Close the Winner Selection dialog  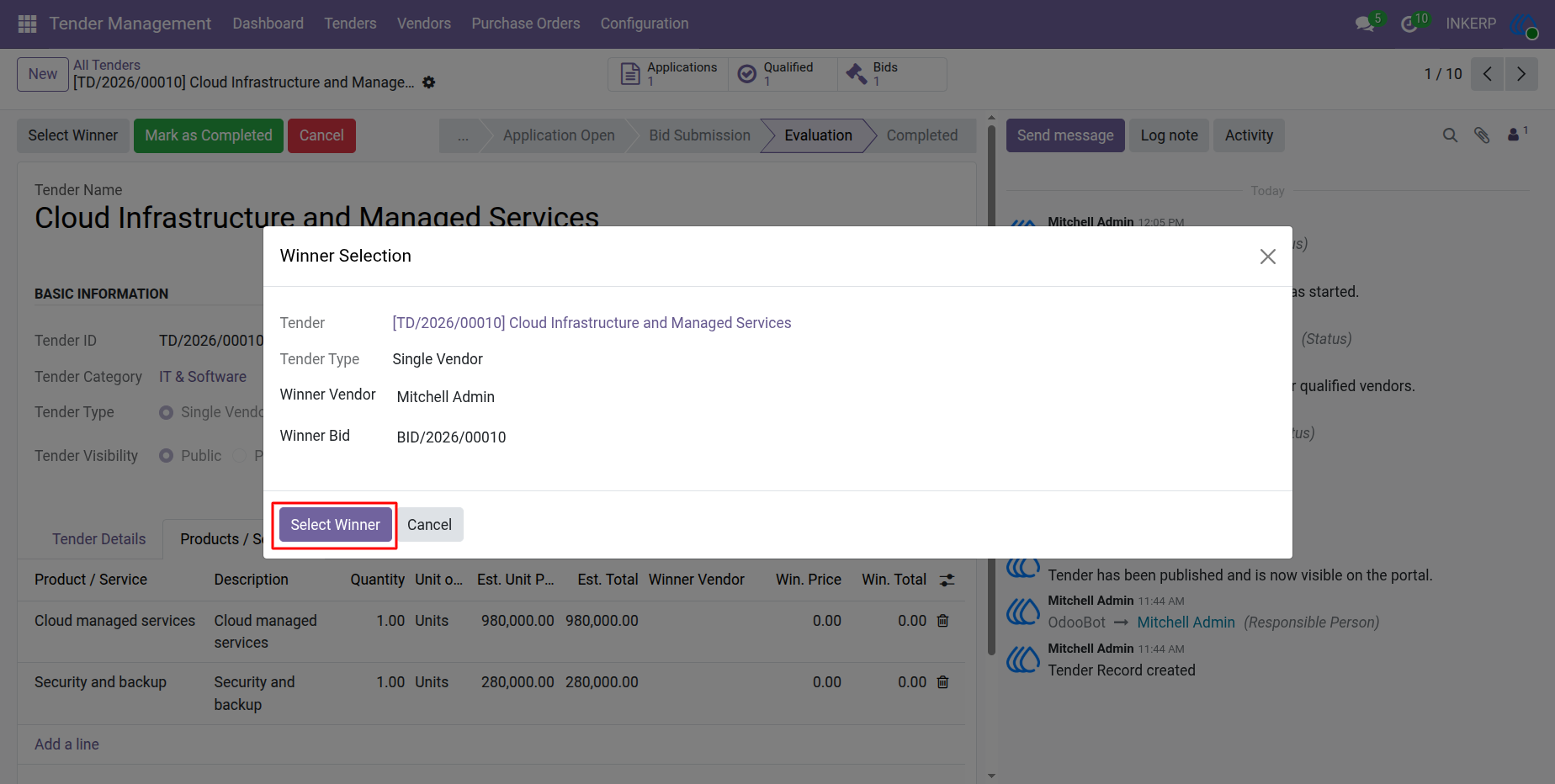[1268, 257]
